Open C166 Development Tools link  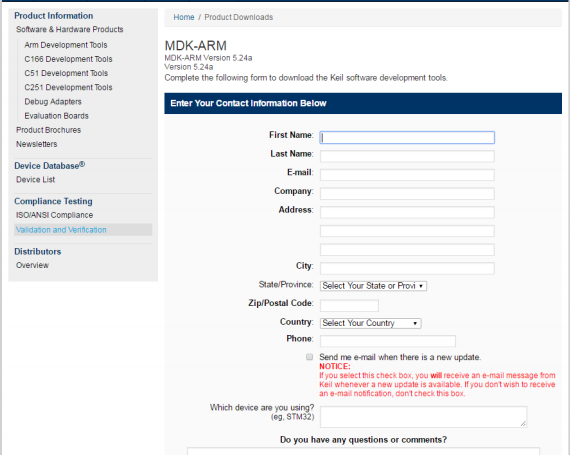point(68,59)
